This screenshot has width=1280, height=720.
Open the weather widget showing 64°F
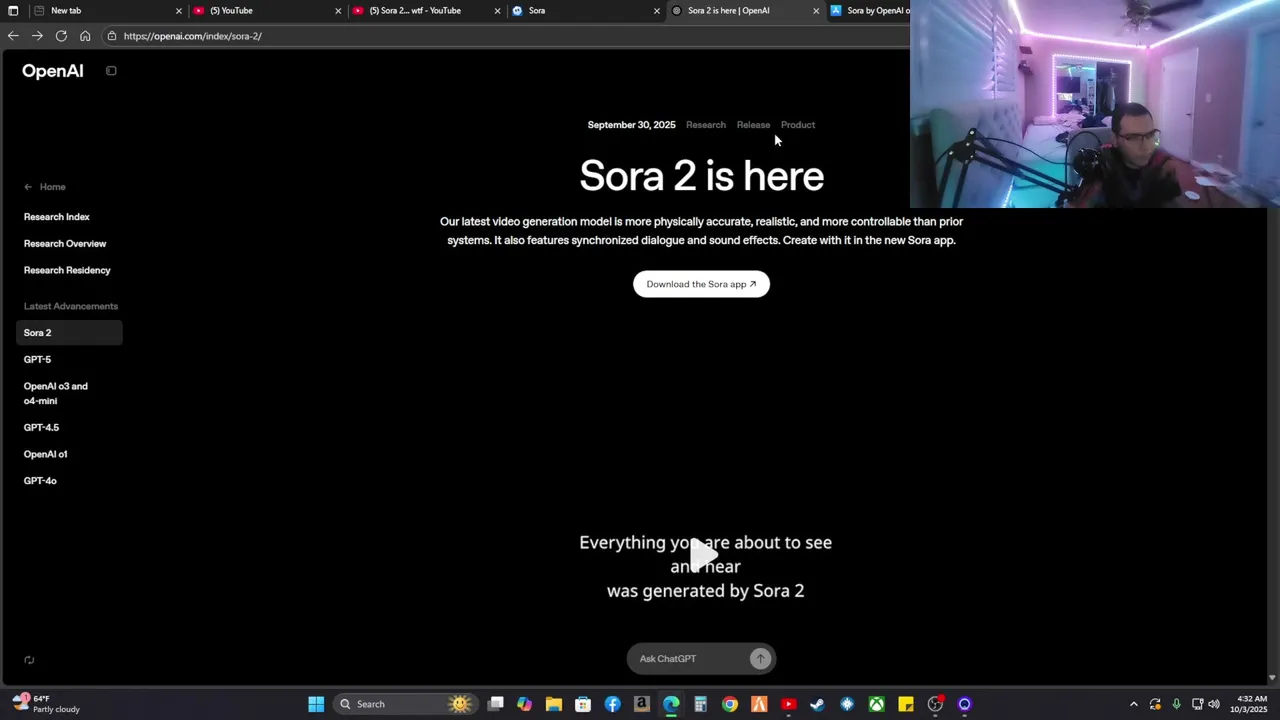coord(46,704)
